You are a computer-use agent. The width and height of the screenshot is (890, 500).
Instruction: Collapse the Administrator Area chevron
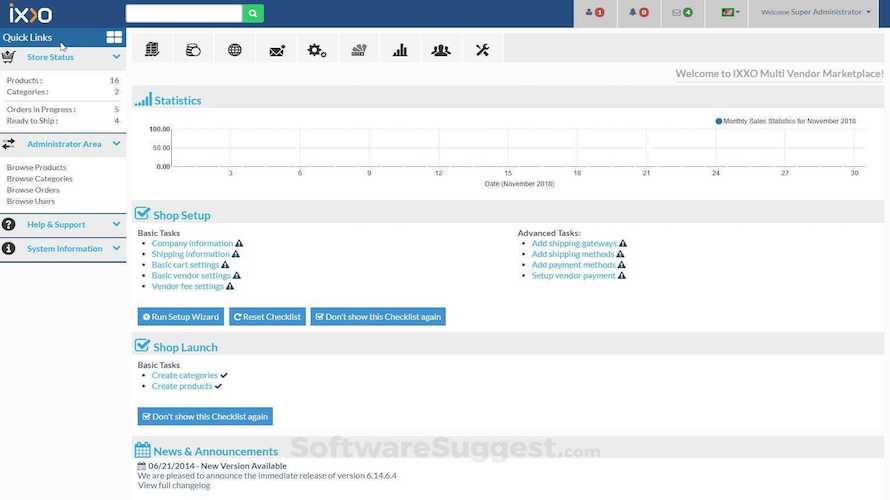[116, 144]
